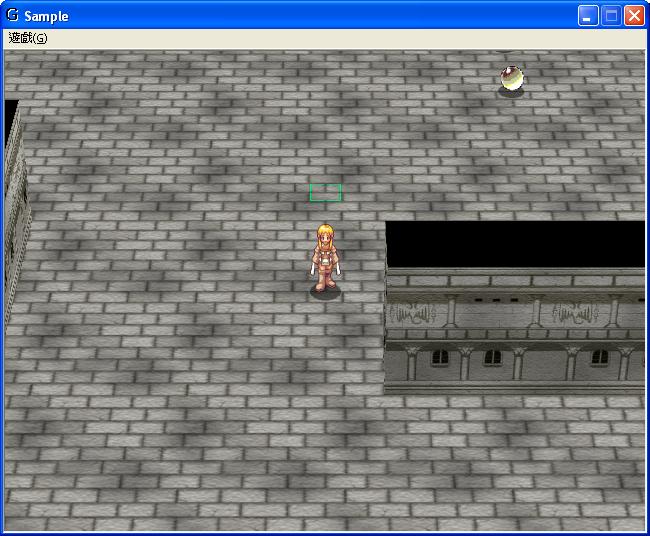Click the middle arched window on building
This screenshot has width=650, height=536.
tap(491, 357)
